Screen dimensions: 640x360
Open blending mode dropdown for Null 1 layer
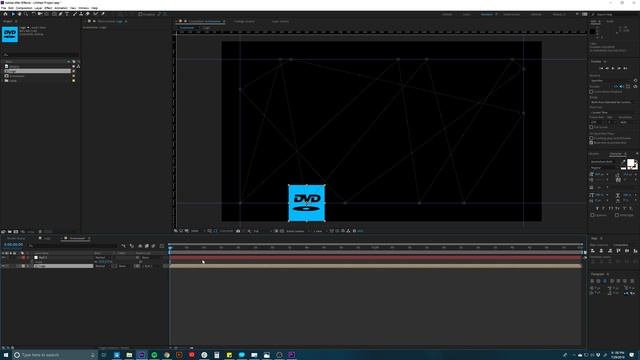(103, 258)
